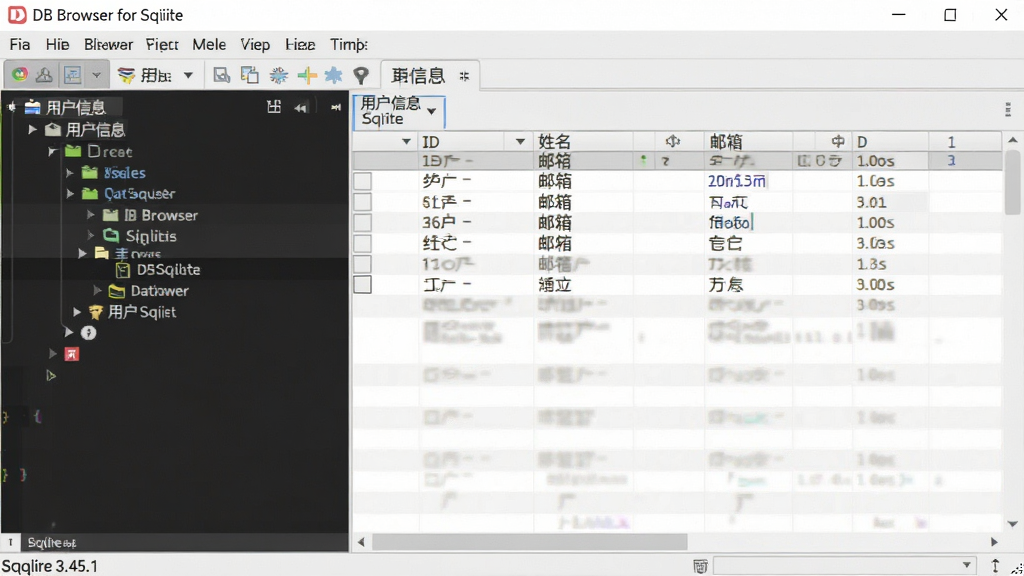Click the blue snowflake burst toolbar icon
Image resolution: width=1024 pixels, height=576 pixels.
point(279,75)
